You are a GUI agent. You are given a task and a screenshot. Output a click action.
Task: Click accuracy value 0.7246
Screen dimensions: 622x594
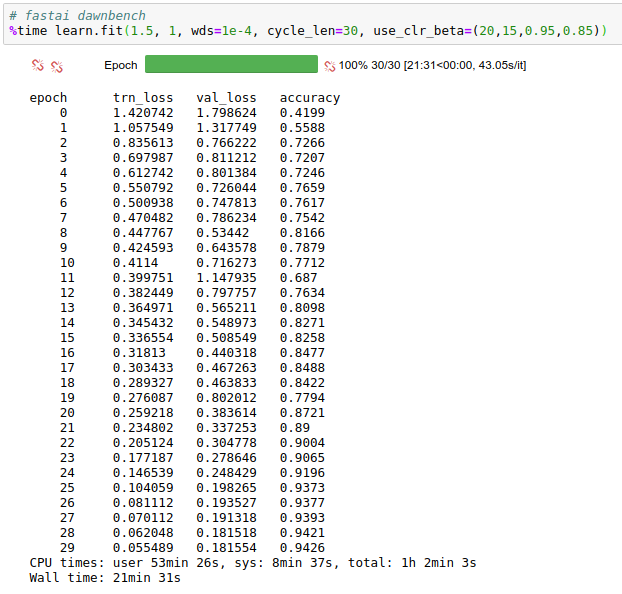click(302, 173)
